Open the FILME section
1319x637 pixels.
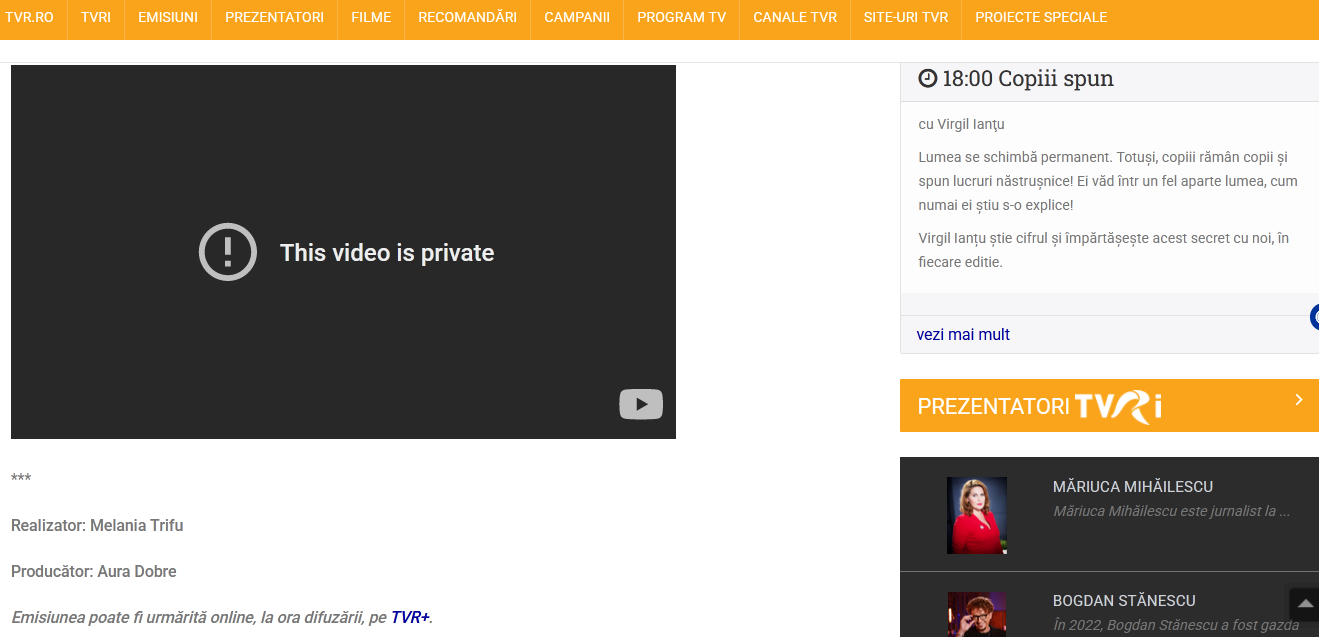[x=371, y=17]
